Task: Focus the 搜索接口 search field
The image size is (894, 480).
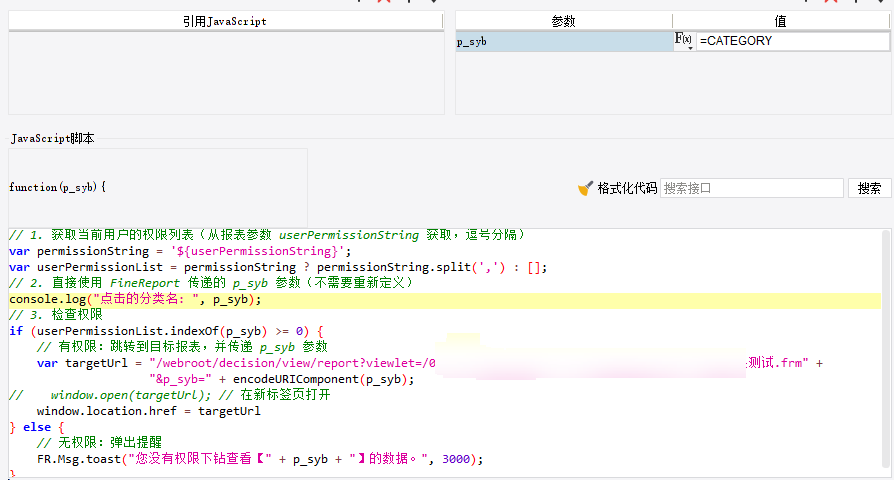Action: click(751, 188)
